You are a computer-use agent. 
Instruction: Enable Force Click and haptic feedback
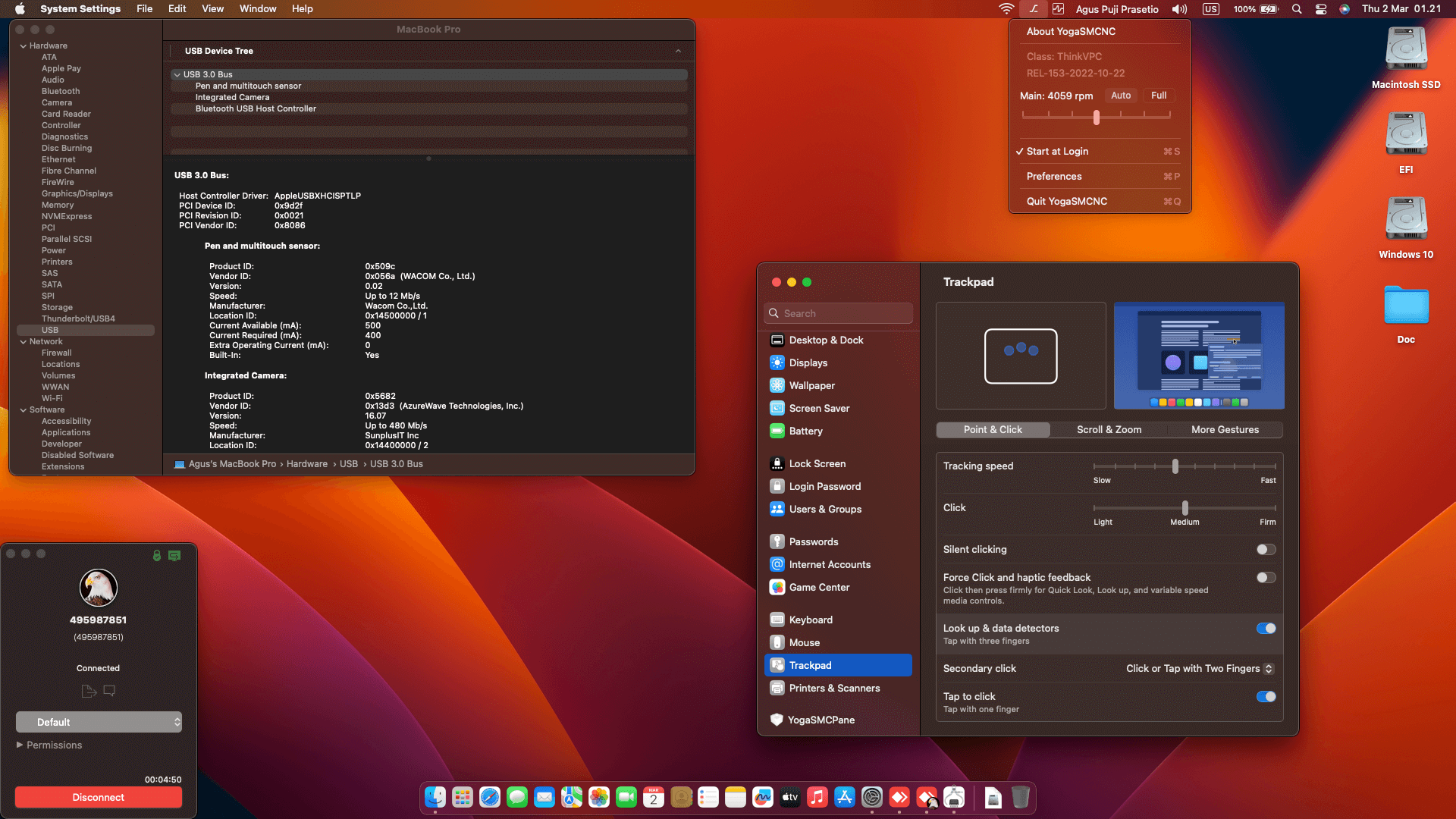coord(1265,577)
